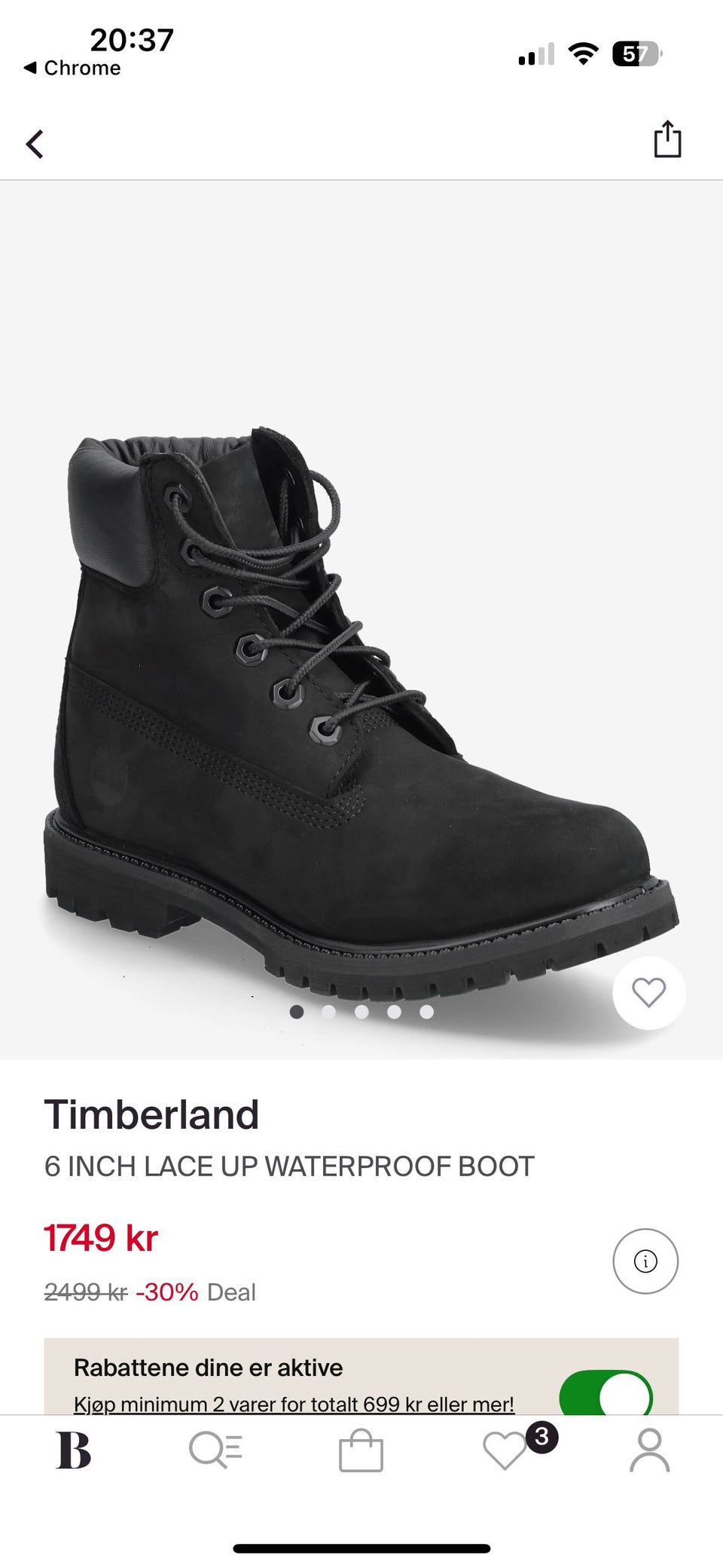723x1568 pixels.
Task: Toggle the active discounts switch
Action: tap(606, 1395)
